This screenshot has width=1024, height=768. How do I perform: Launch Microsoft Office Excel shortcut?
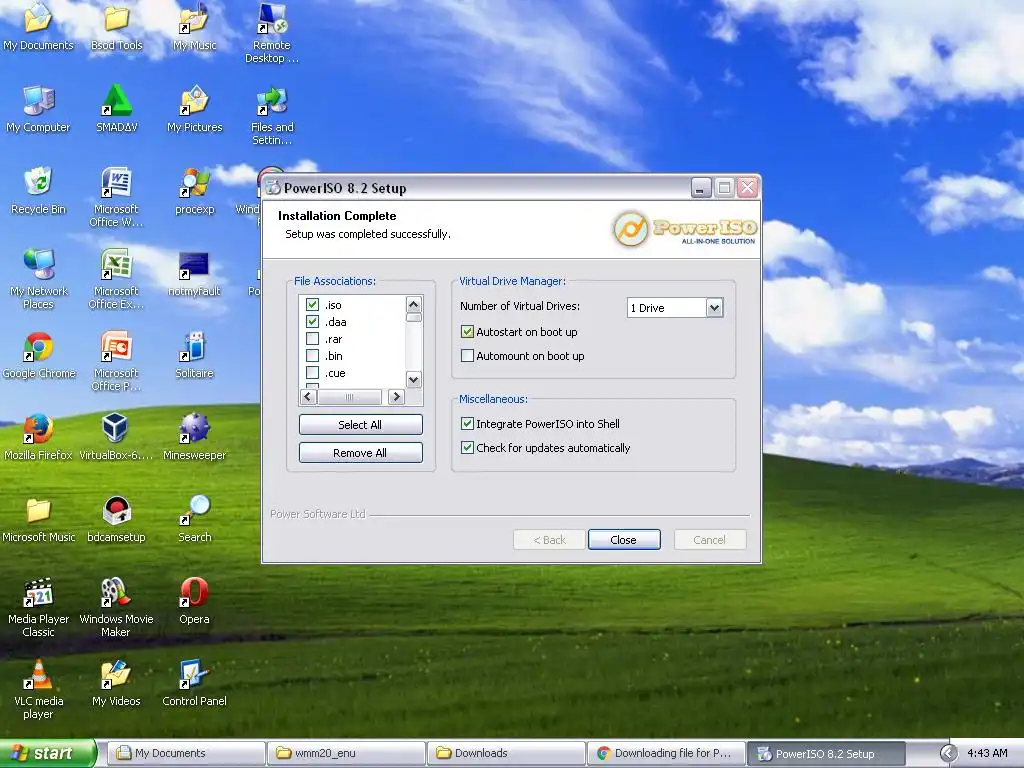(x=116, y=279)
